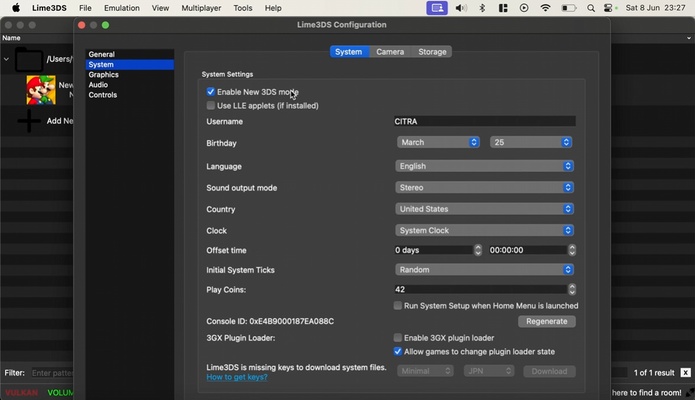The image size is (695, 400).
Task: Open the Language dropdown set to English
Action: point(484,166)
